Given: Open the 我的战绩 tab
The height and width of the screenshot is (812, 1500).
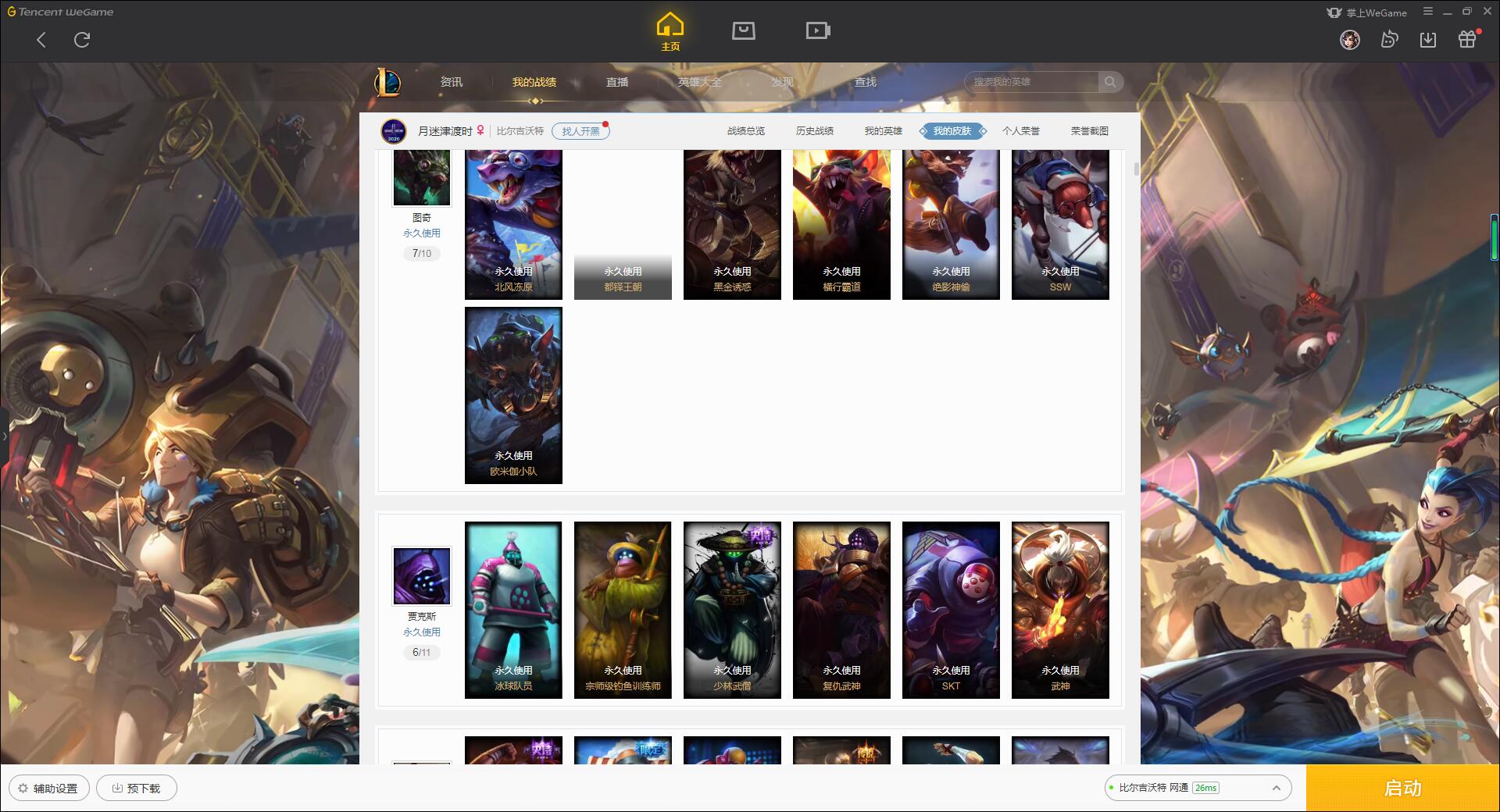Looking at the screenshot, I should (x=534, y=82).
